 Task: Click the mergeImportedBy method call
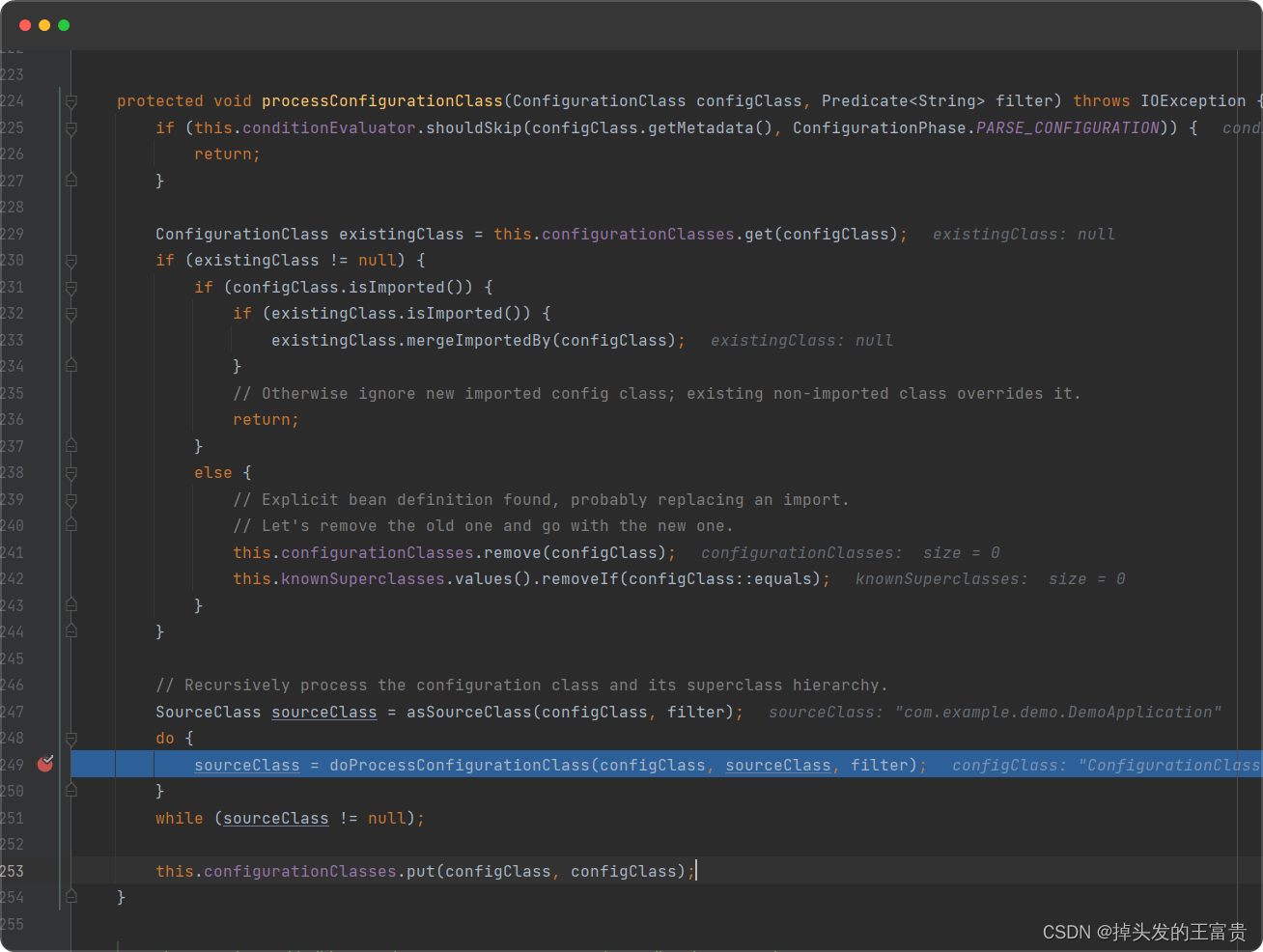[479, 341]
